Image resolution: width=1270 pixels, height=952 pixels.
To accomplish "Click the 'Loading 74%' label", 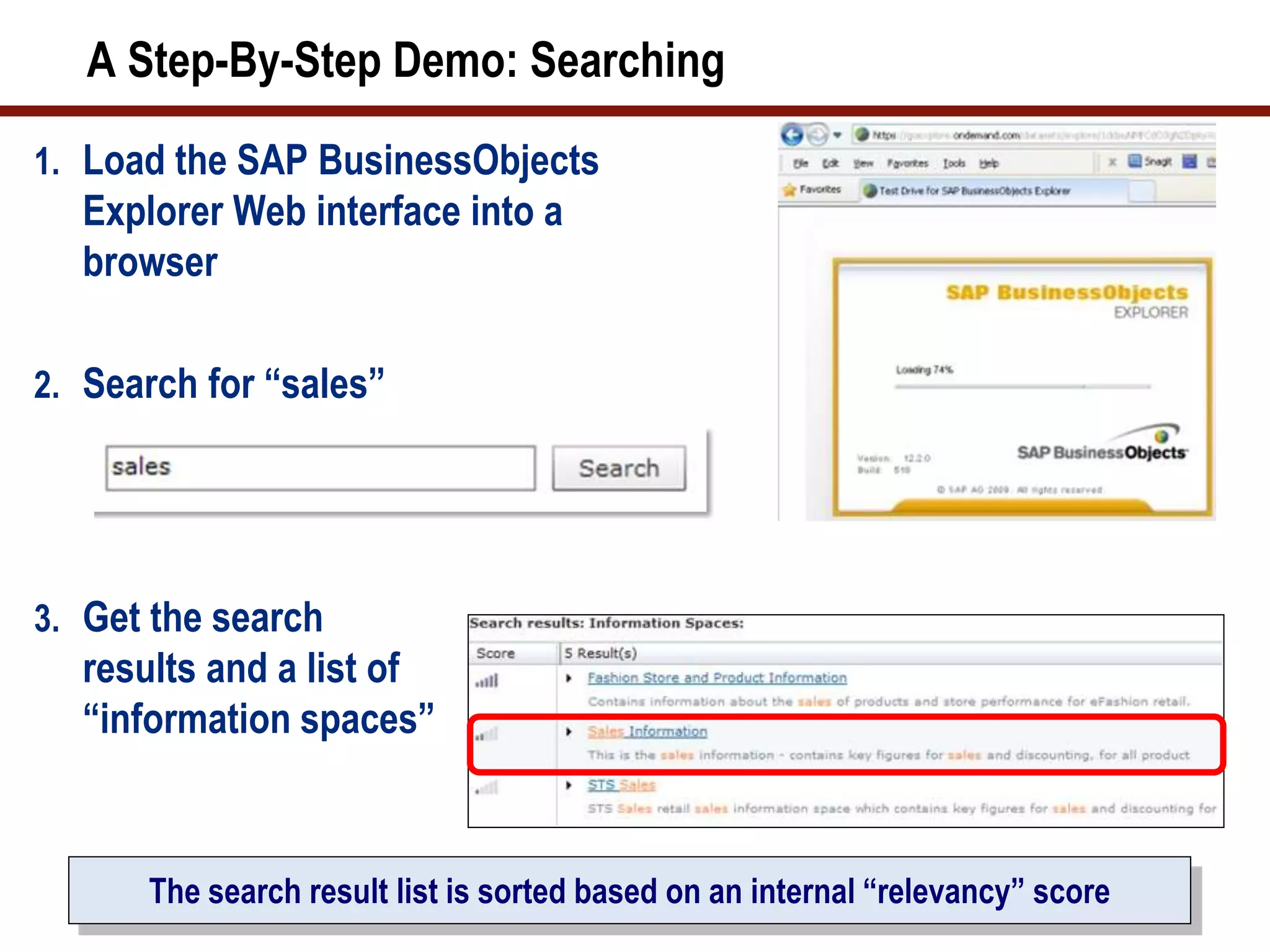I will [924, 369].
